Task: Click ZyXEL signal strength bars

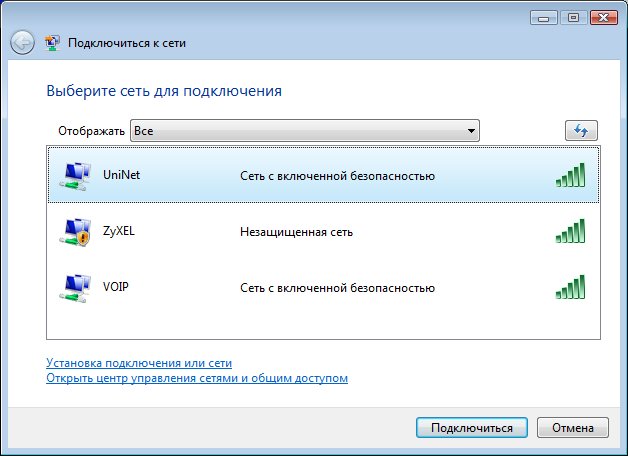Action: click(570, 232)
